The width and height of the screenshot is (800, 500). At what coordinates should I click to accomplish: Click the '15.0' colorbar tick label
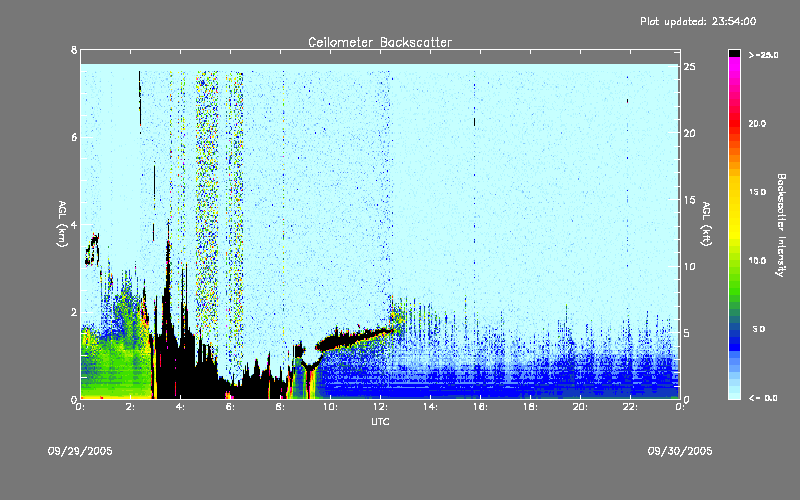coord(757,192)
